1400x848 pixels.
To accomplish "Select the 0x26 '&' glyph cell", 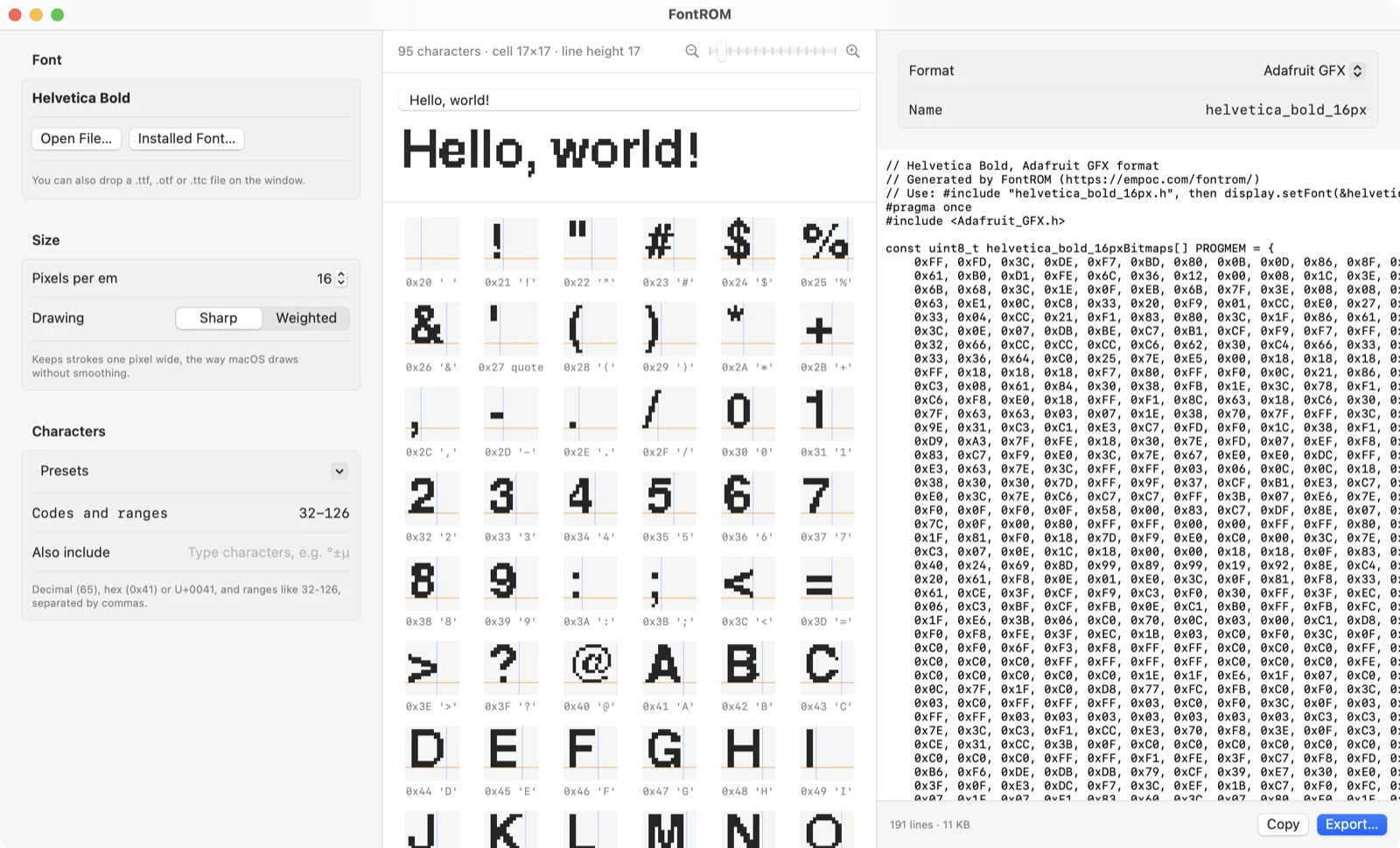I will click(x=432, y=338).
